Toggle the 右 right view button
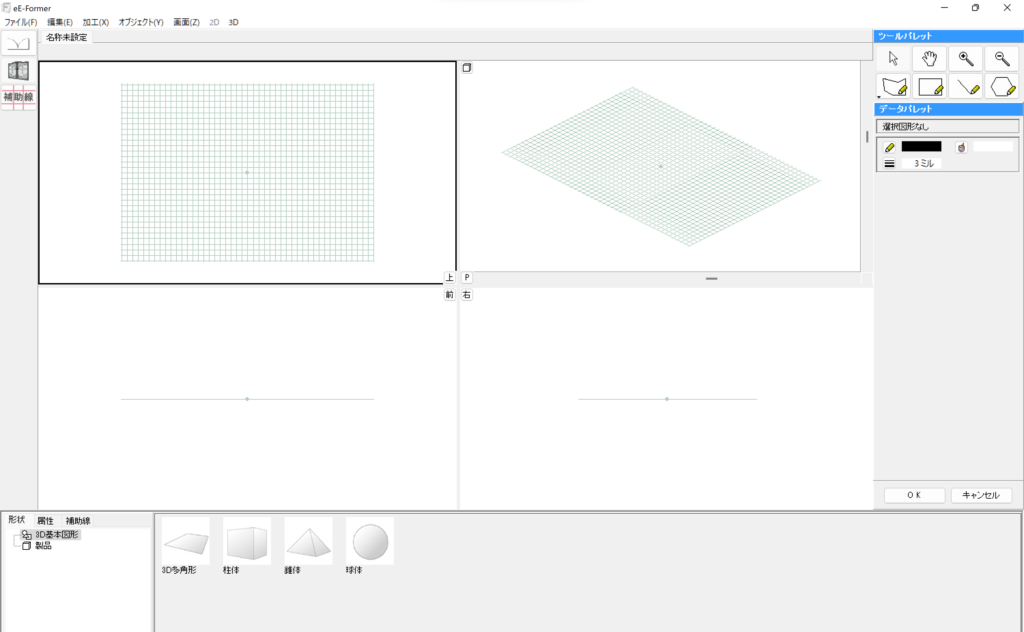1024x632 pixels. click(x=467, y=295)
